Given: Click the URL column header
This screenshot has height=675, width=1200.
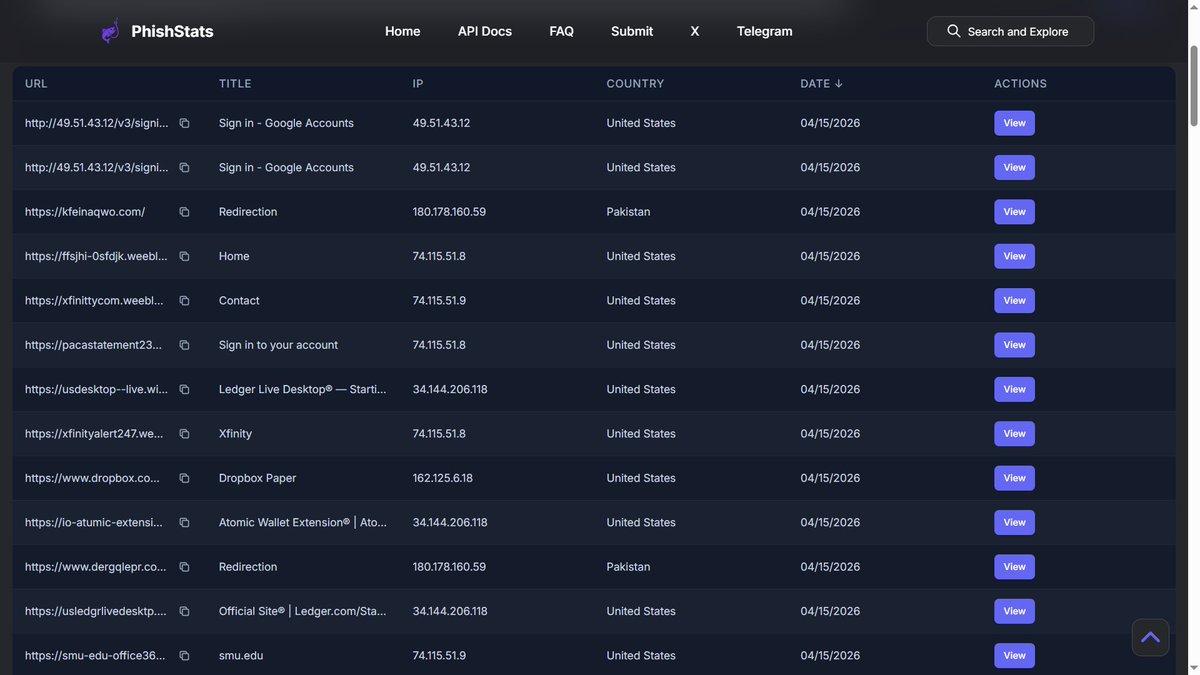Looking at the screenshot, I should 36,84.
